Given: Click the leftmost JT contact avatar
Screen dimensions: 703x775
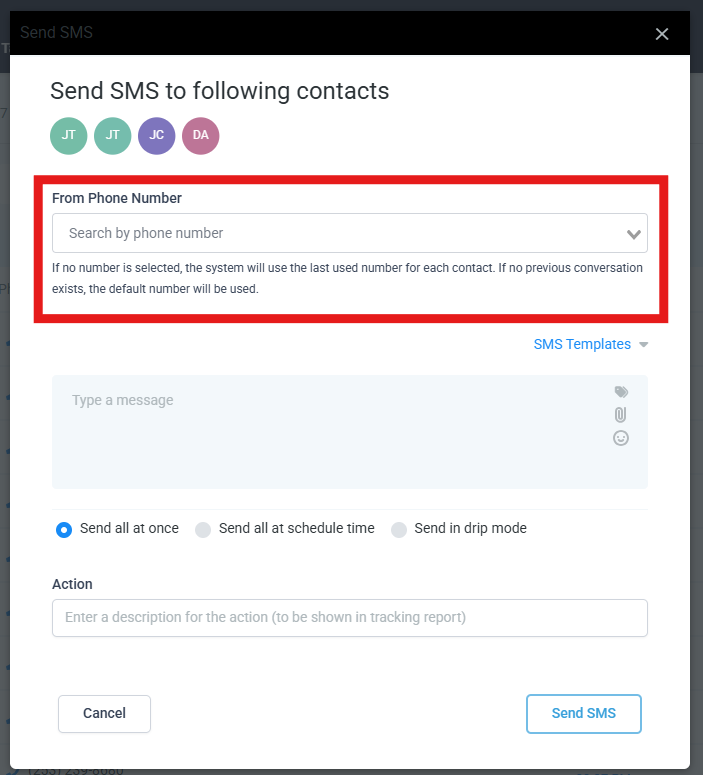Looking at the screenshot, I should pos(69,136).
